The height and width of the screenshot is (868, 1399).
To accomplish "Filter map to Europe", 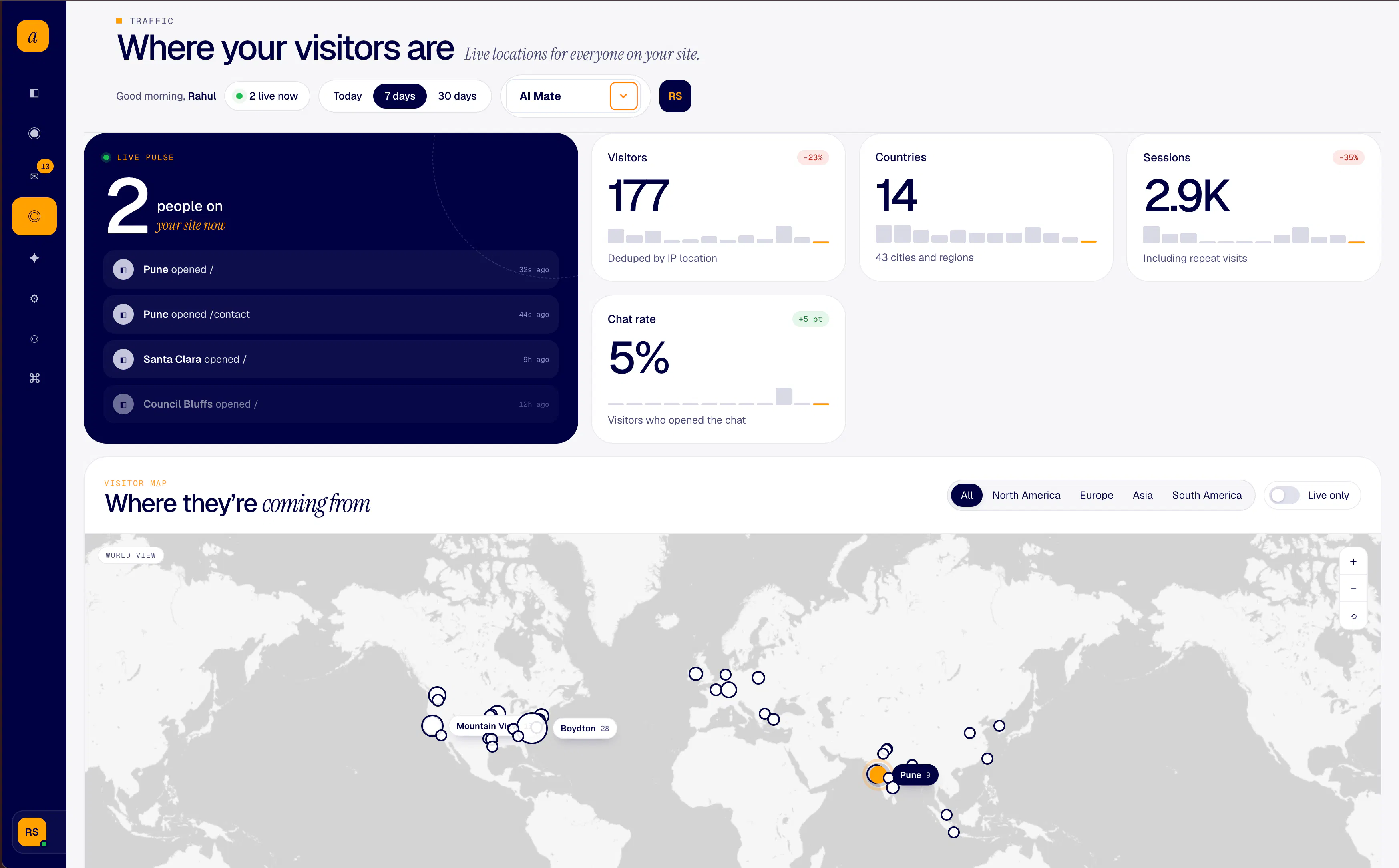I will click(x=1096, y=495).
